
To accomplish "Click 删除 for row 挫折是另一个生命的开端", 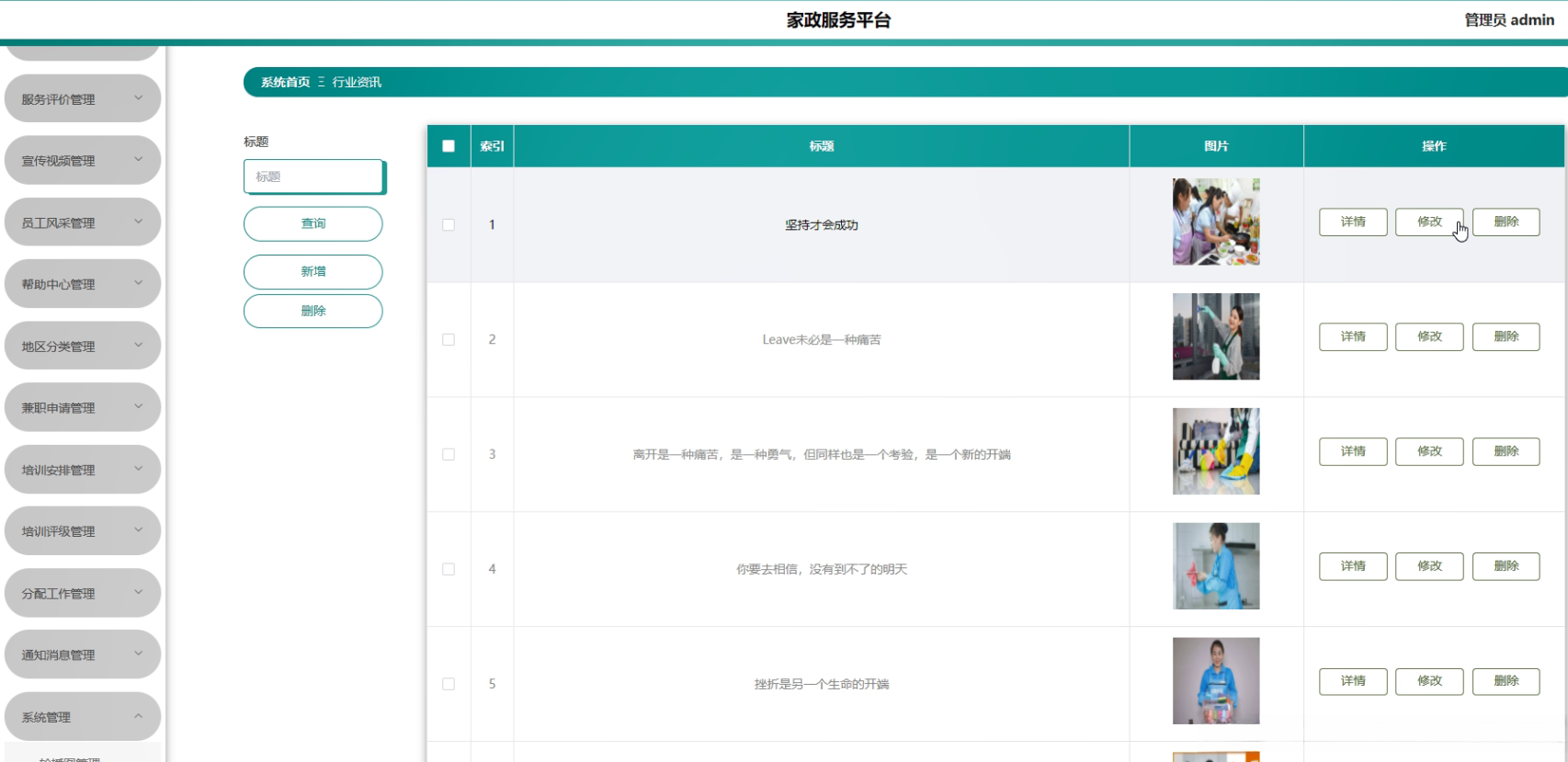I will click(x=1506, y=681).
